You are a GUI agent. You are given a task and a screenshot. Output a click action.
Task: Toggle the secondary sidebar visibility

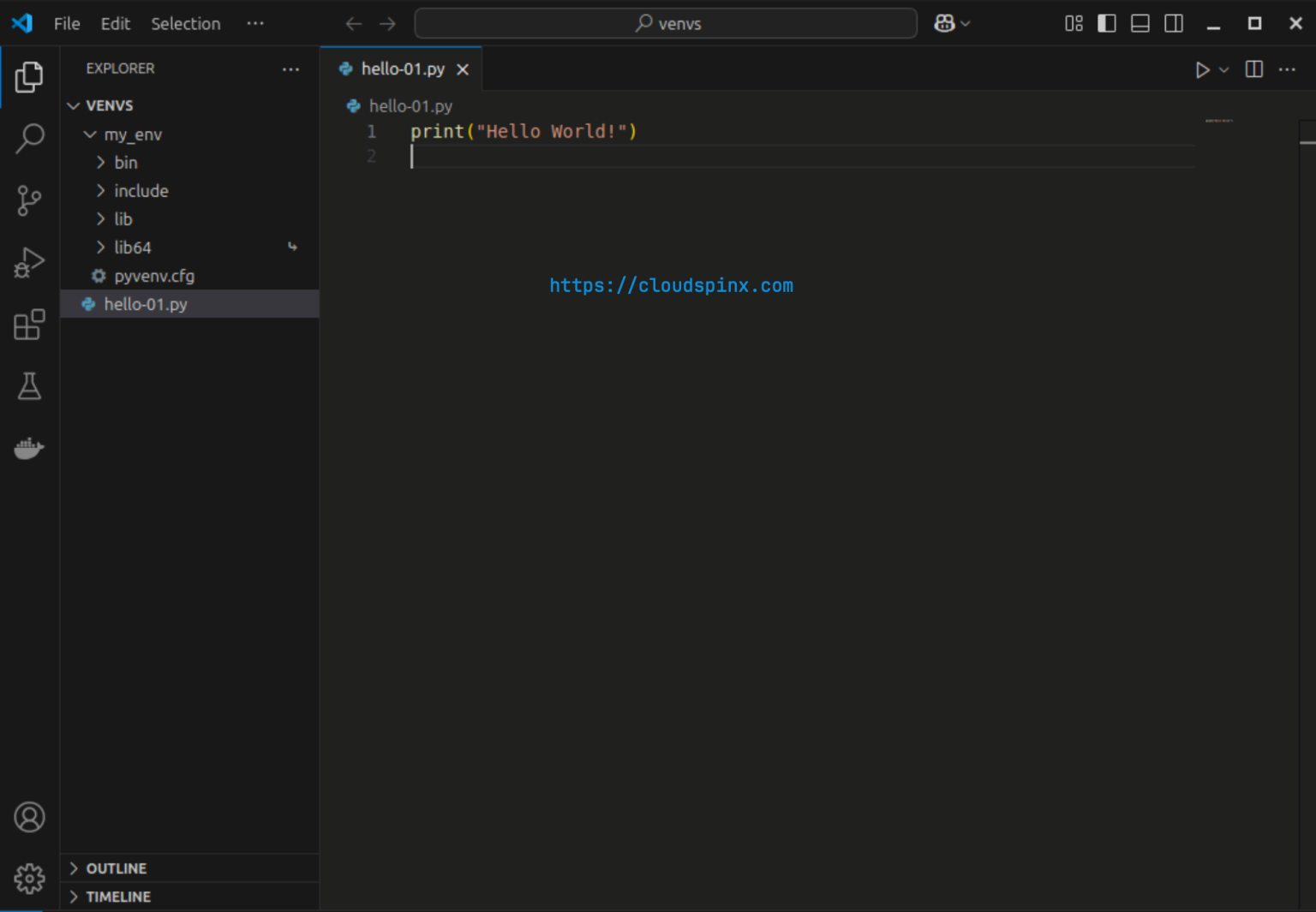pos(1173,23)
